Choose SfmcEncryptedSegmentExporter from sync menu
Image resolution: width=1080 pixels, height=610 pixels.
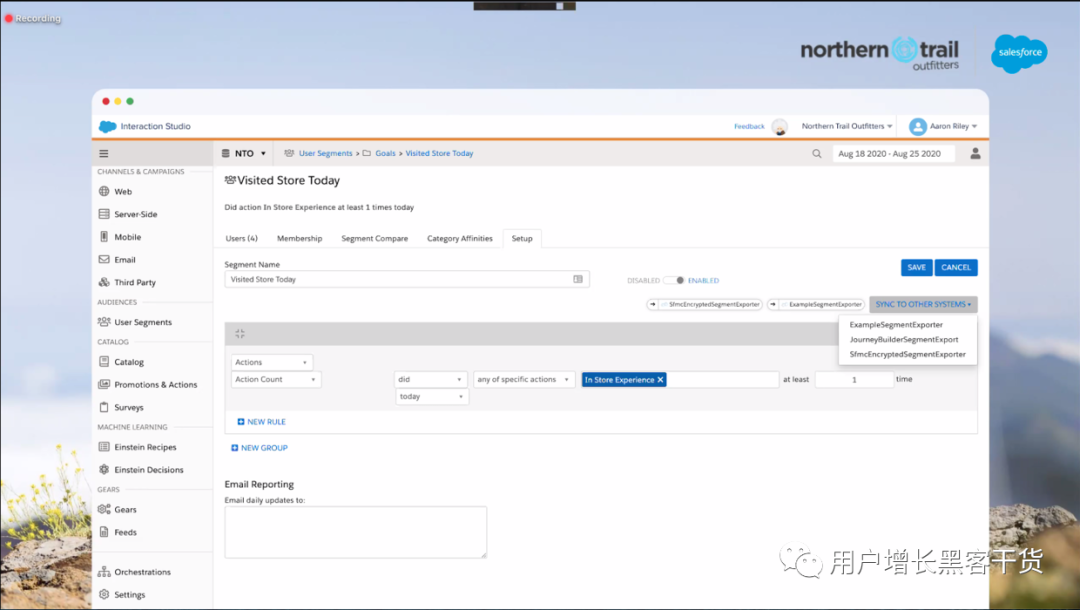[x=908, y=355]
